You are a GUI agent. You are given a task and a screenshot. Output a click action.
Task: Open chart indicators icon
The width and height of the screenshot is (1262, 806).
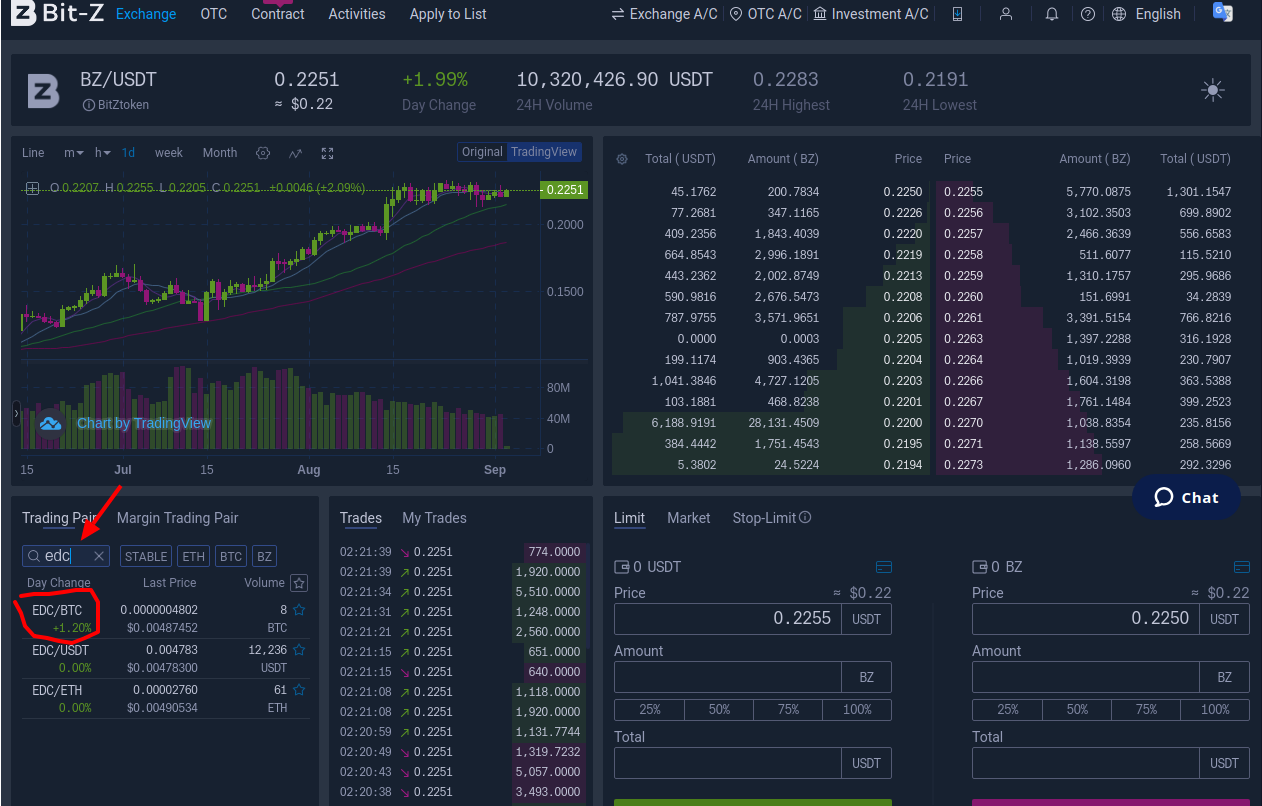[295, 153]
